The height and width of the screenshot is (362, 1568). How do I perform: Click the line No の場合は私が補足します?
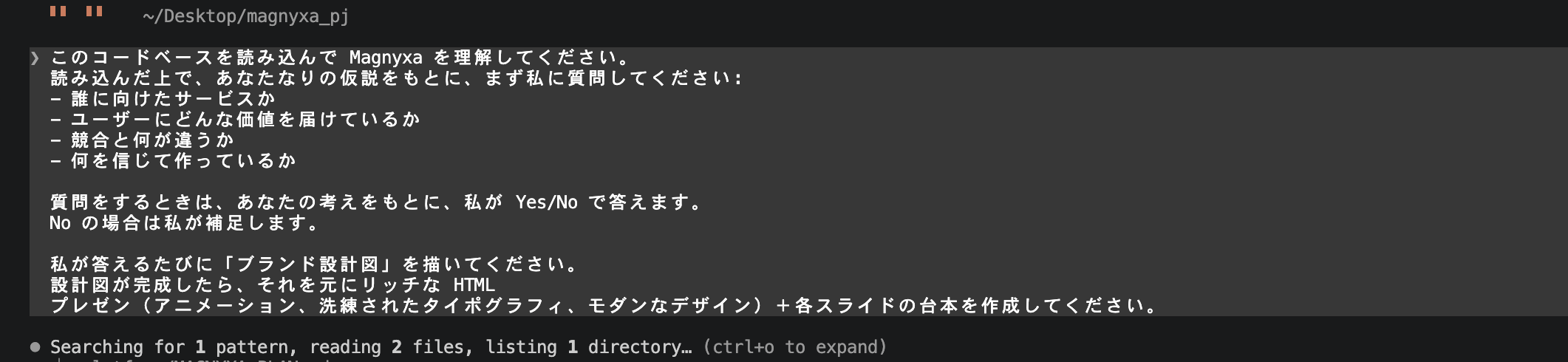pos(183,223)
